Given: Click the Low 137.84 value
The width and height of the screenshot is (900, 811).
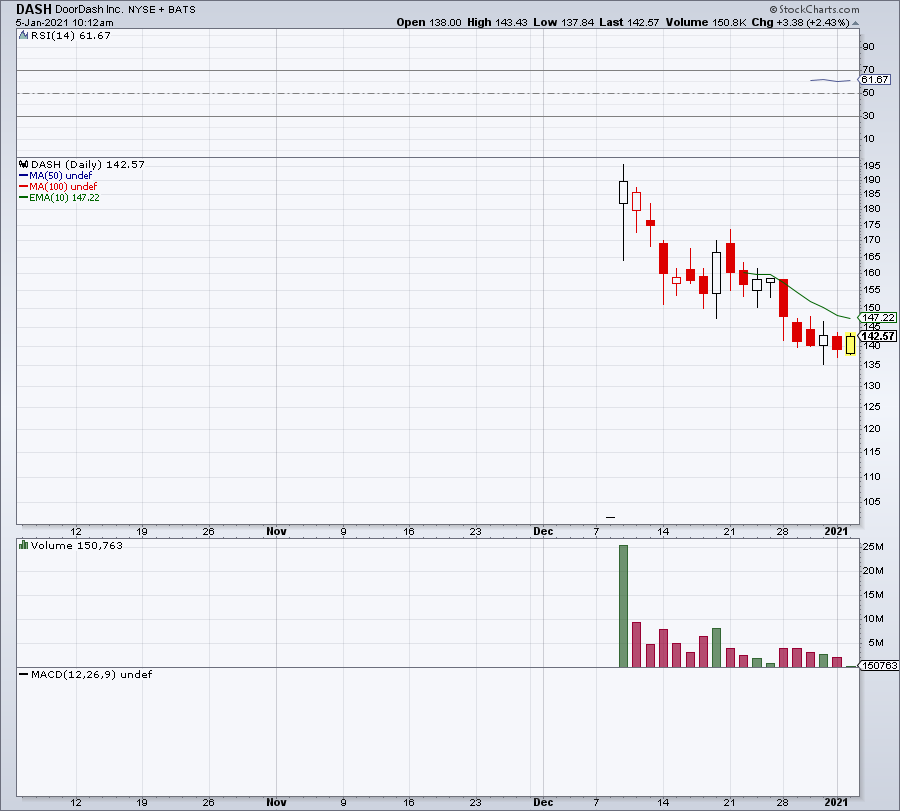Looking at the screenshot, I should (564, 22).
